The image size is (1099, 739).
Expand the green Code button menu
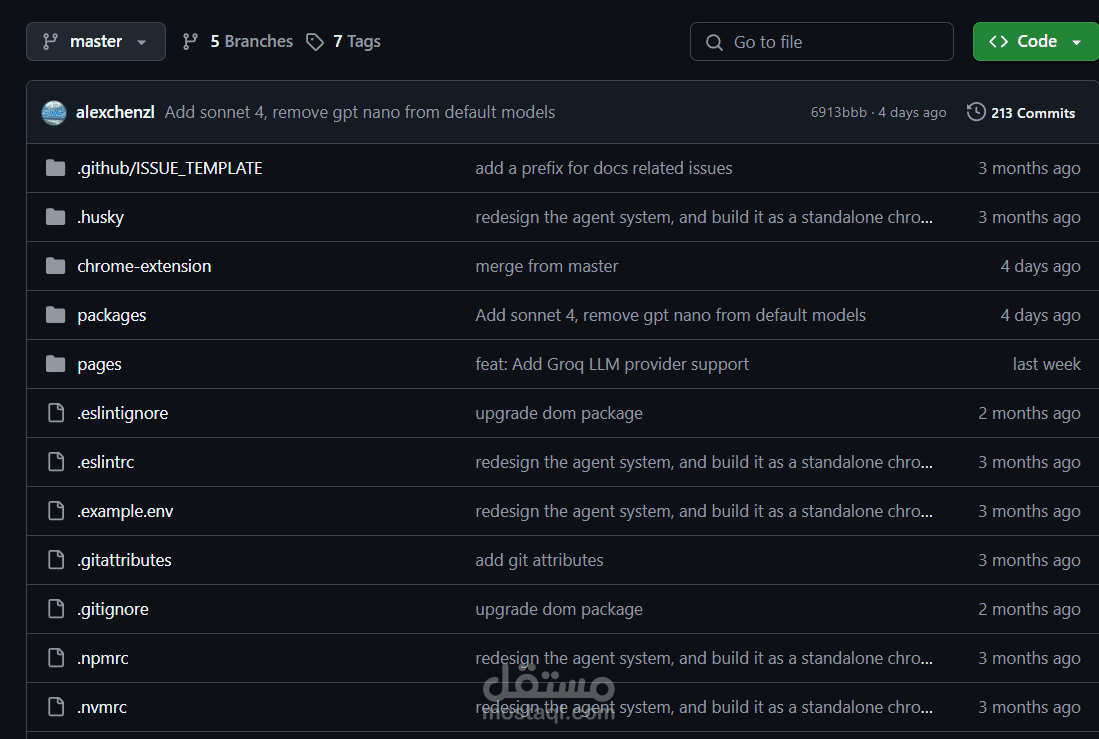coord(1035,41)
